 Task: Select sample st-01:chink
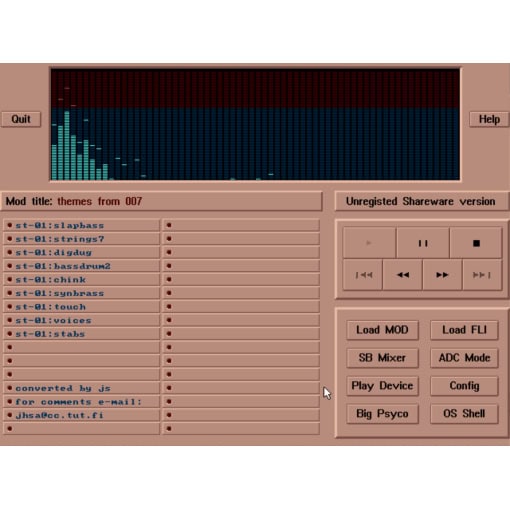coord(82,280)
